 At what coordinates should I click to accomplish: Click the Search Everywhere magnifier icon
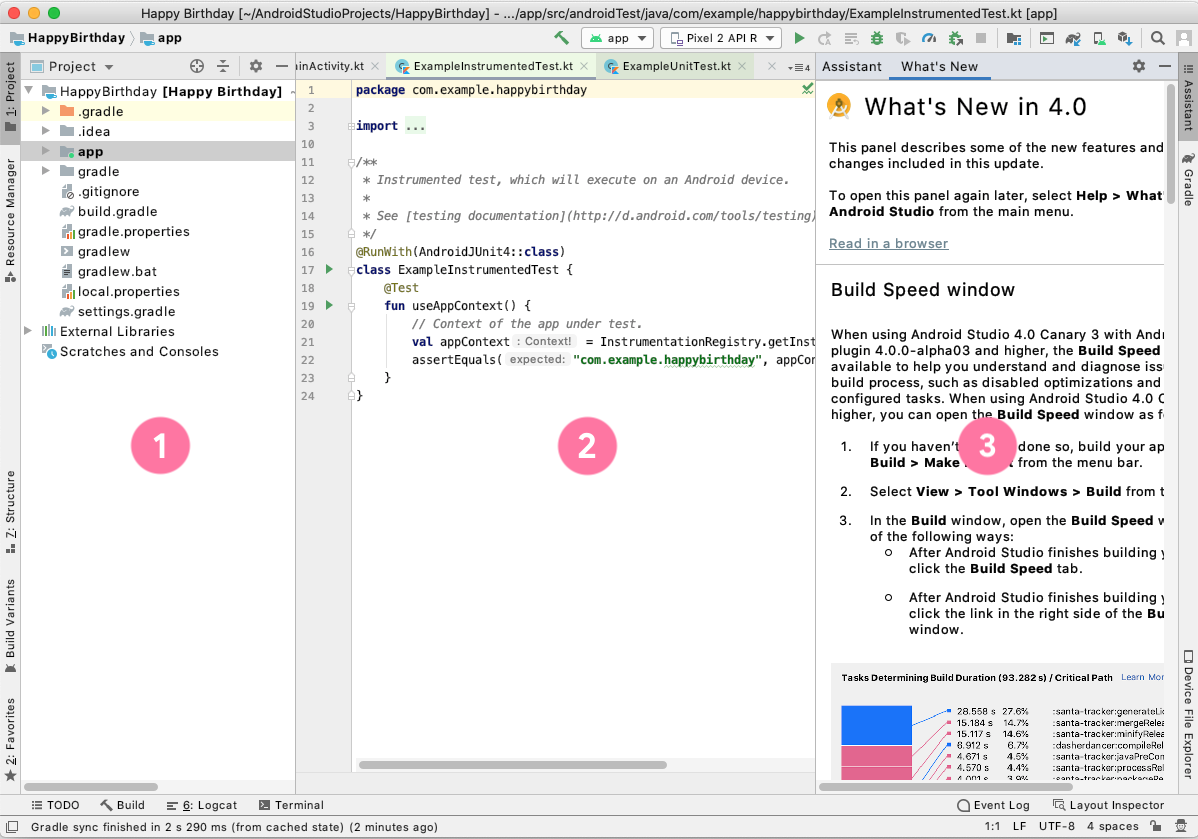(x=1157, y=38)
